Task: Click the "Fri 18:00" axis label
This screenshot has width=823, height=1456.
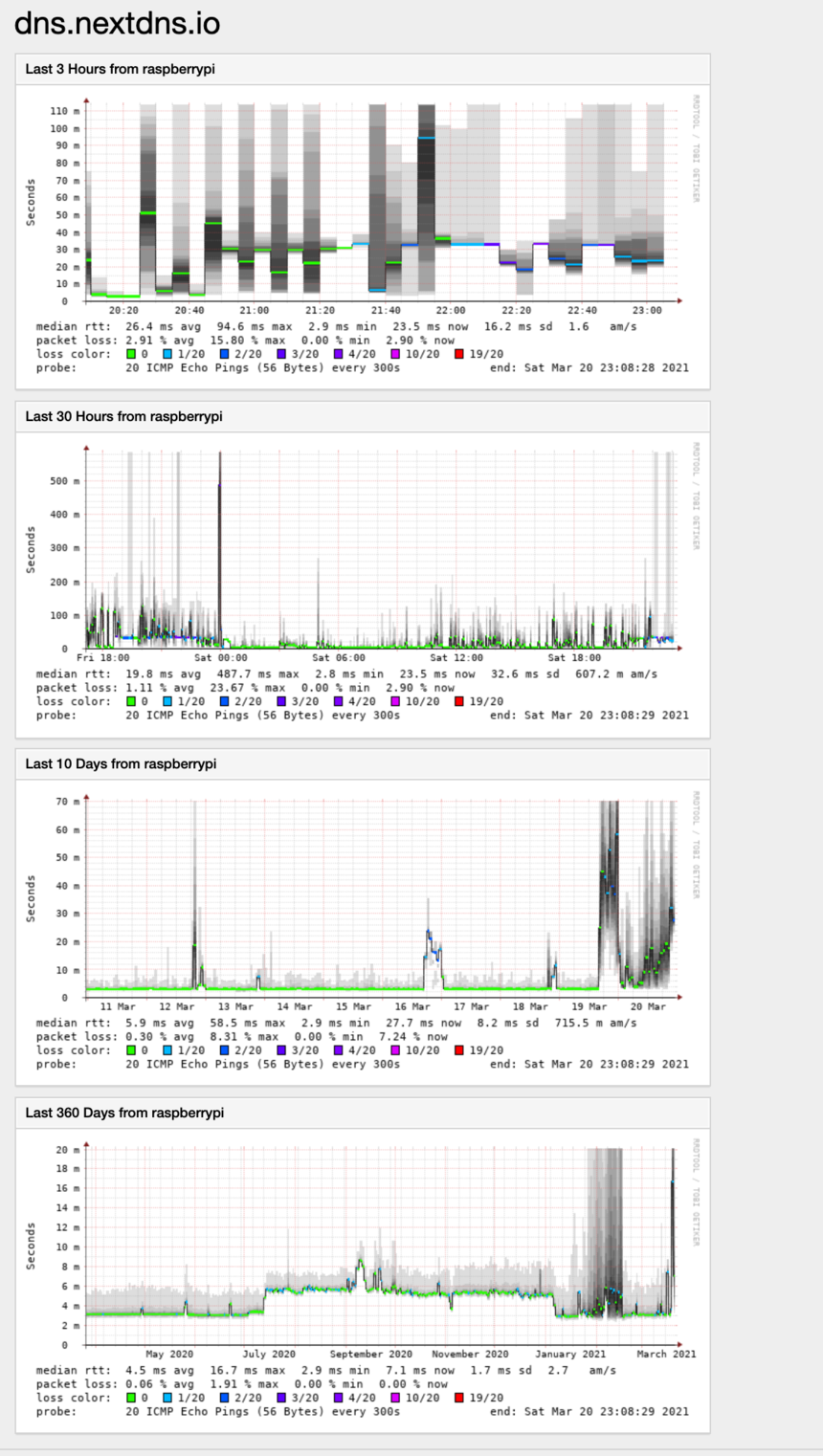Action: tap(102, 657)
